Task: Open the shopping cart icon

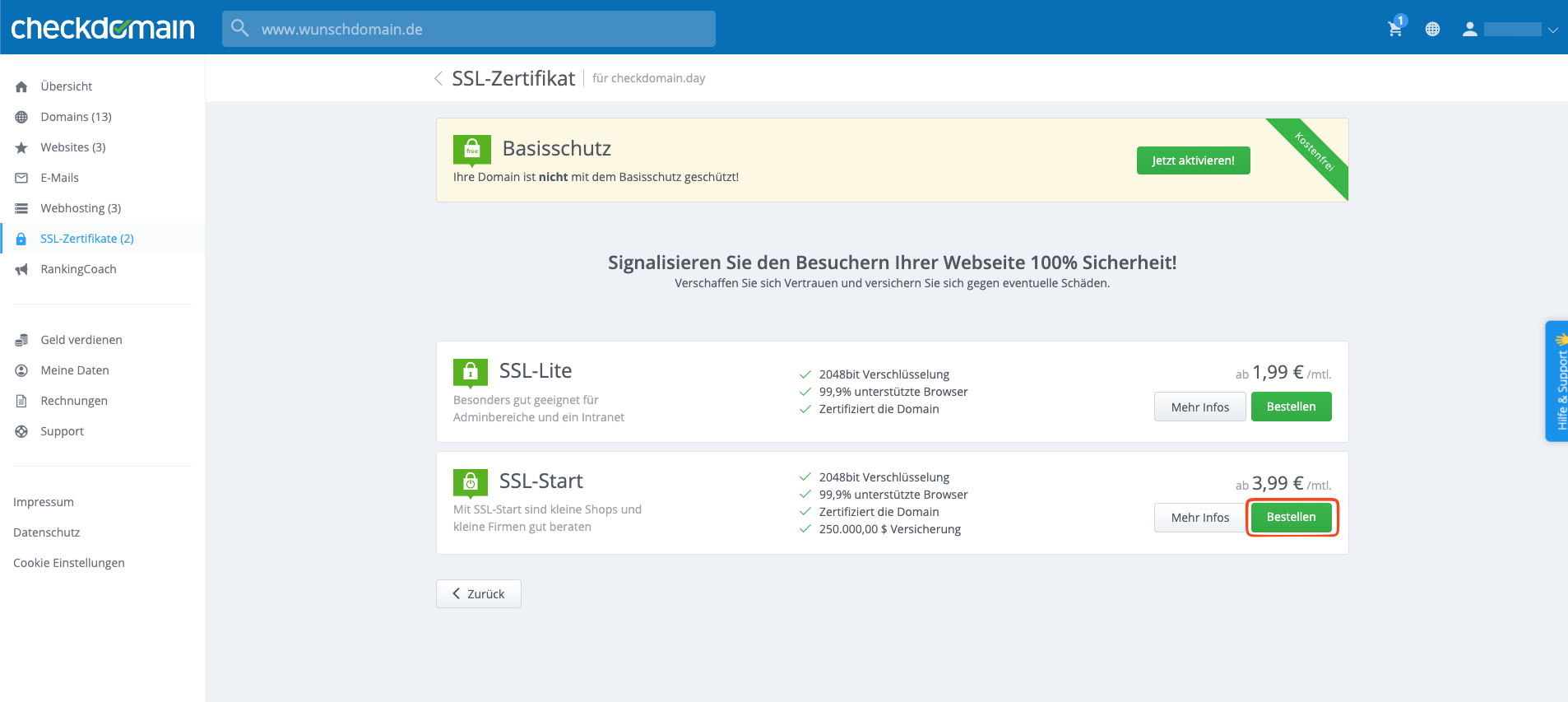Action: (1395, 29)
